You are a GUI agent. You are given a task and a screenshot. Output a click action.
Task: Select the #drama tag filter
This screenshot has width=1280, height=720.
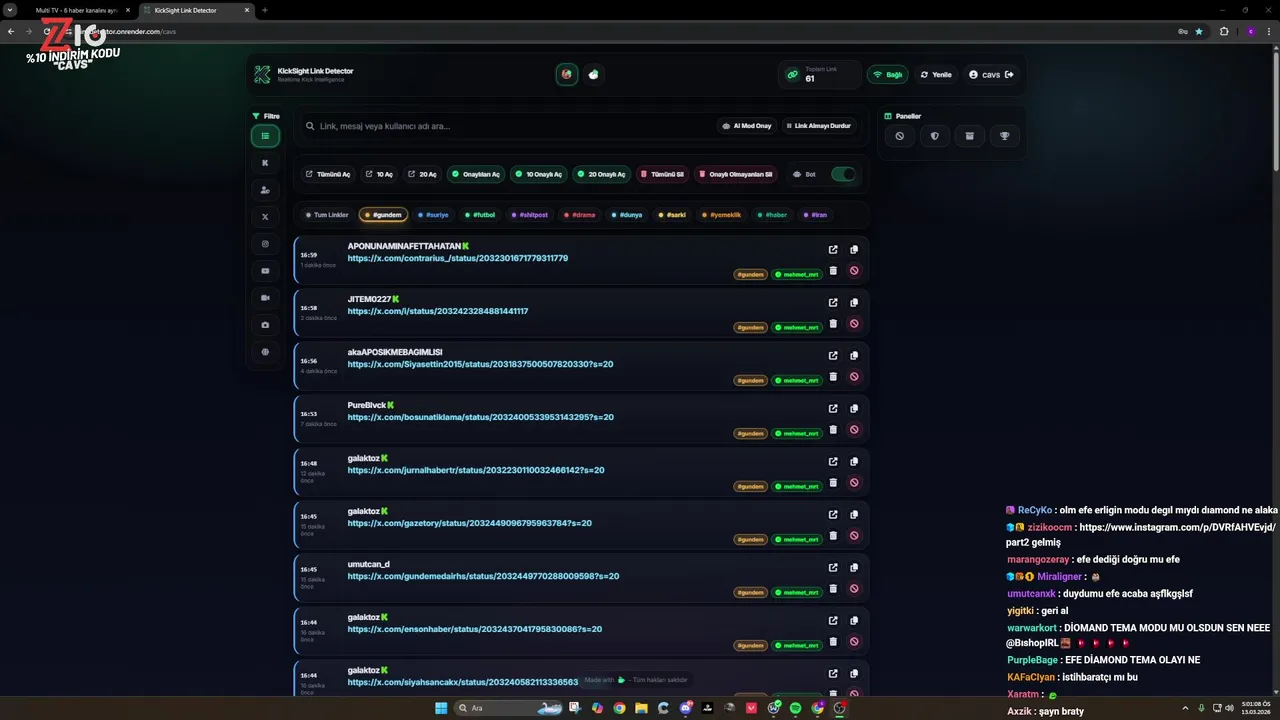click(580, 215)
